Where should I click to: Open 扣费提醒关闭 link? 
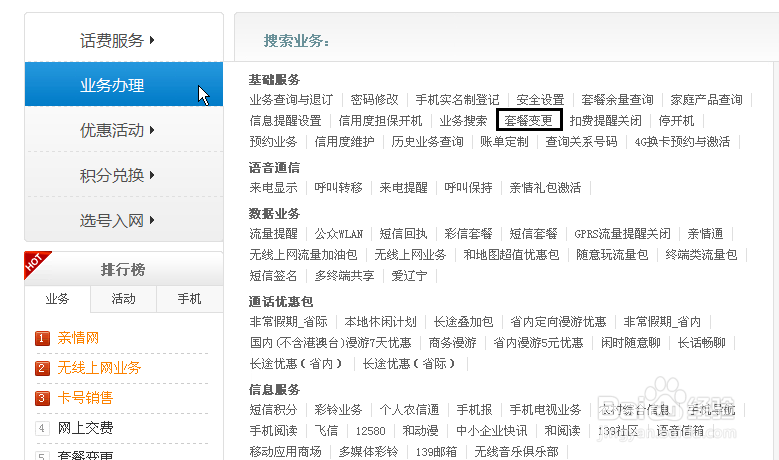[x=605, y=121]
